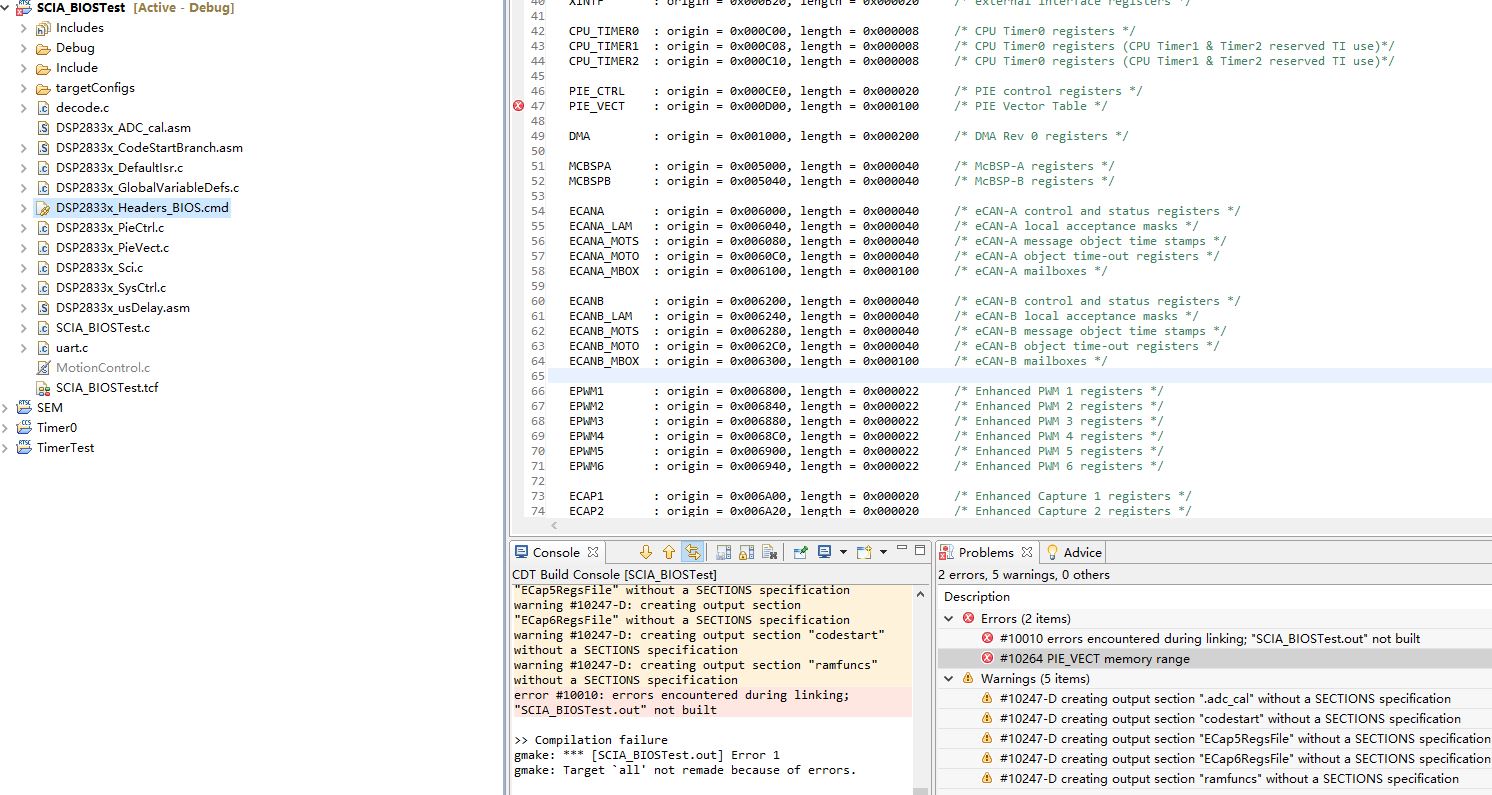Go to previous error in Console toolbar
Screen dimensions: 1492x795
[669, 552]
